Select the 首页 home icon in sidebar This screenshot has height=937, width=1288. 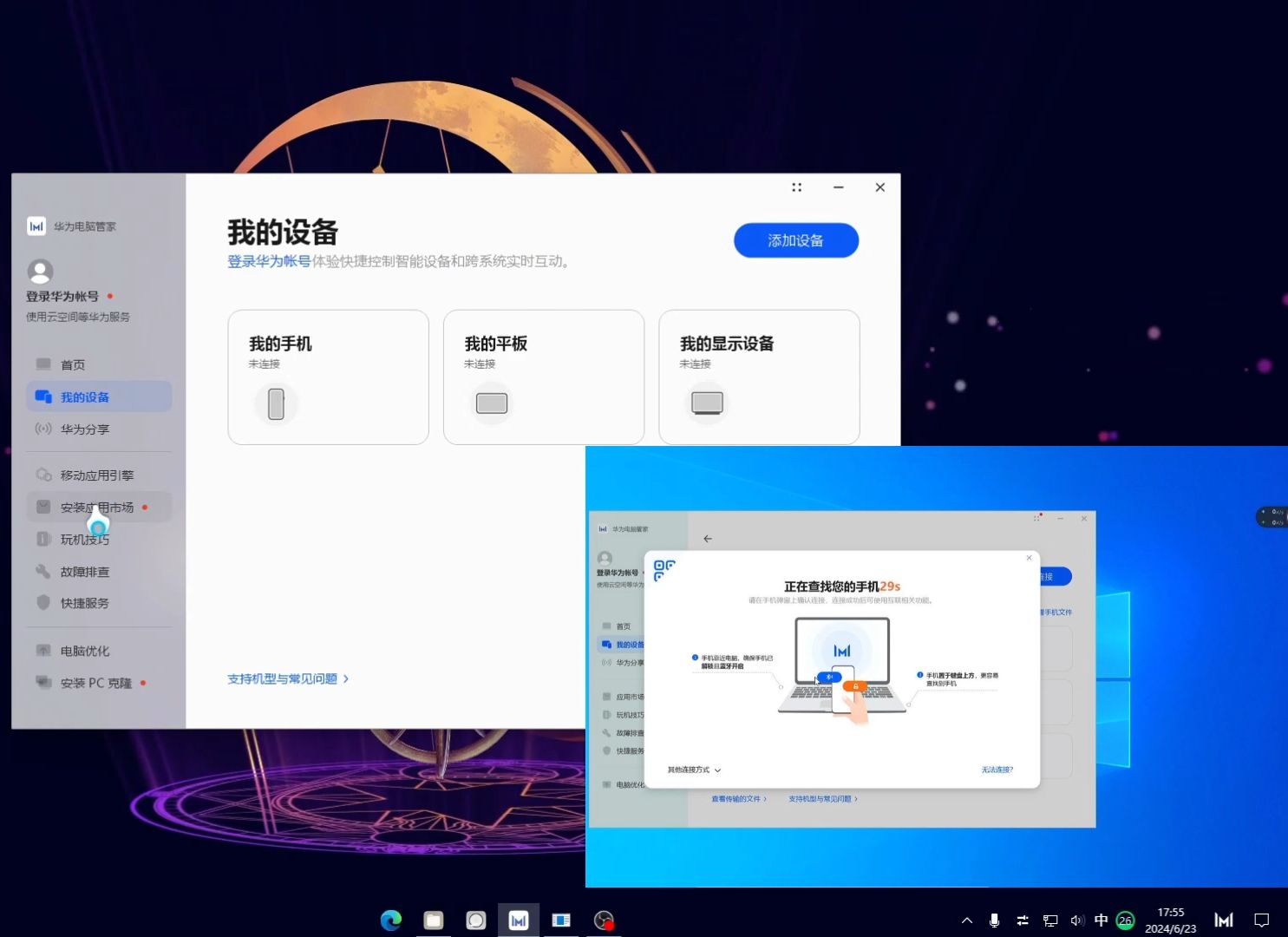[x=43, y=364]
